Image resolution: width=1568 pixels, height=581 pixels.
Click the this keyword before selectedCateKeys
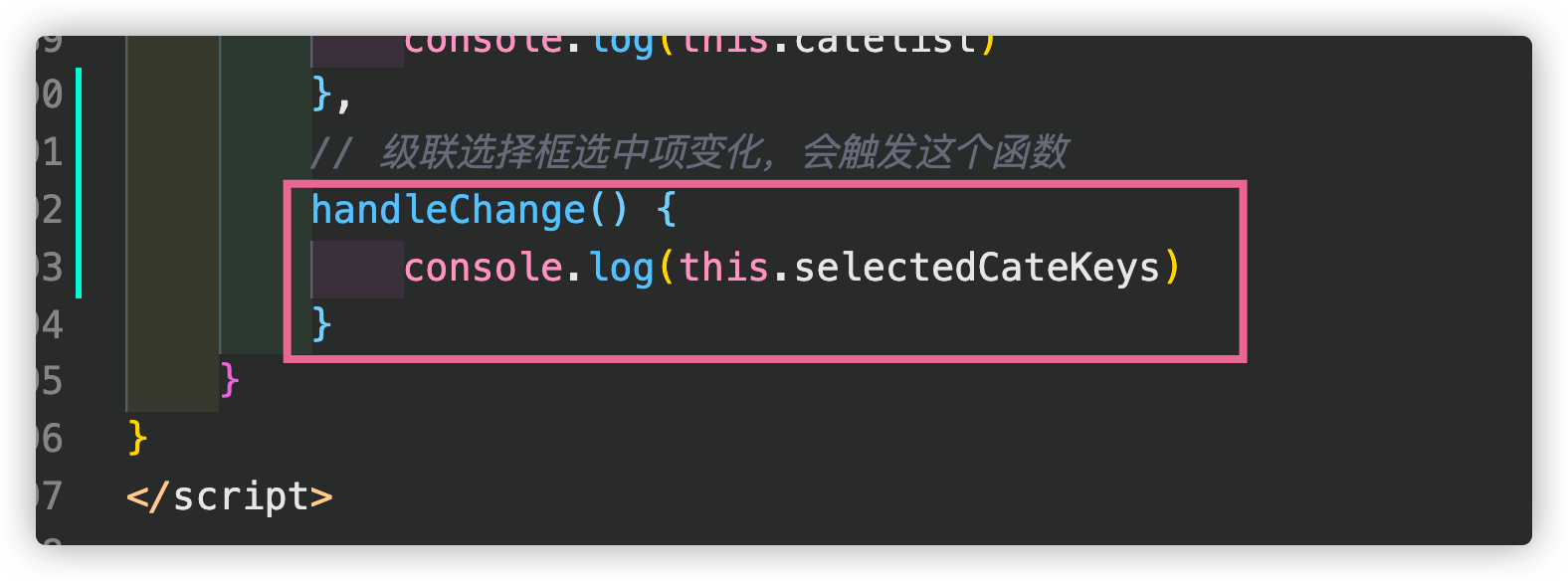(724, 268)
